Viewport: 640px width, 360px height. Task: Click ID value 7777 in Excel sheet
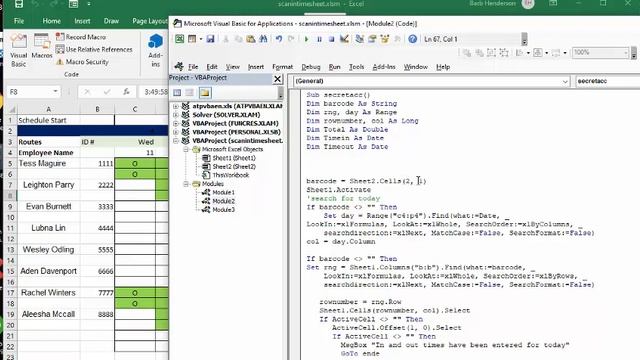coord(98,293)
